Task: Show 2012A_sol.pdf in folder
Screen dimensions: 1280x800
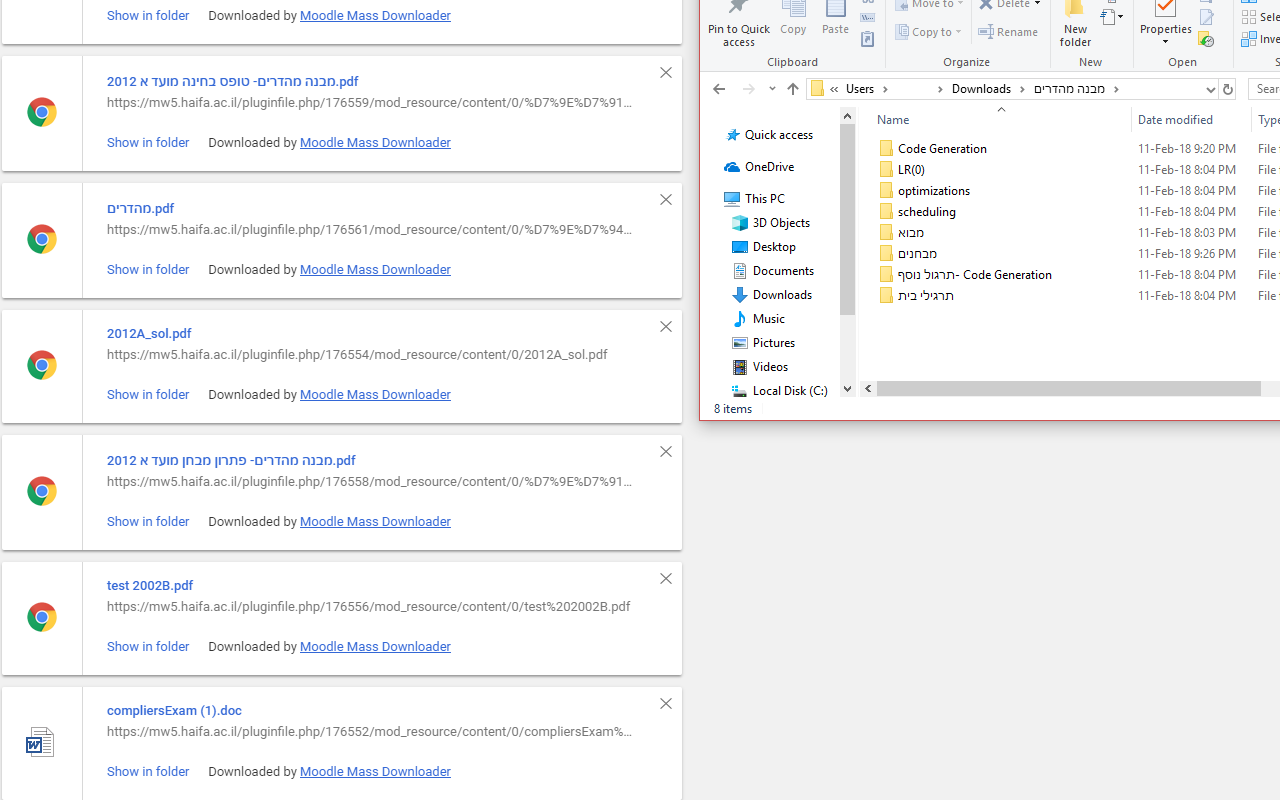Action: (x=148, y=395)
